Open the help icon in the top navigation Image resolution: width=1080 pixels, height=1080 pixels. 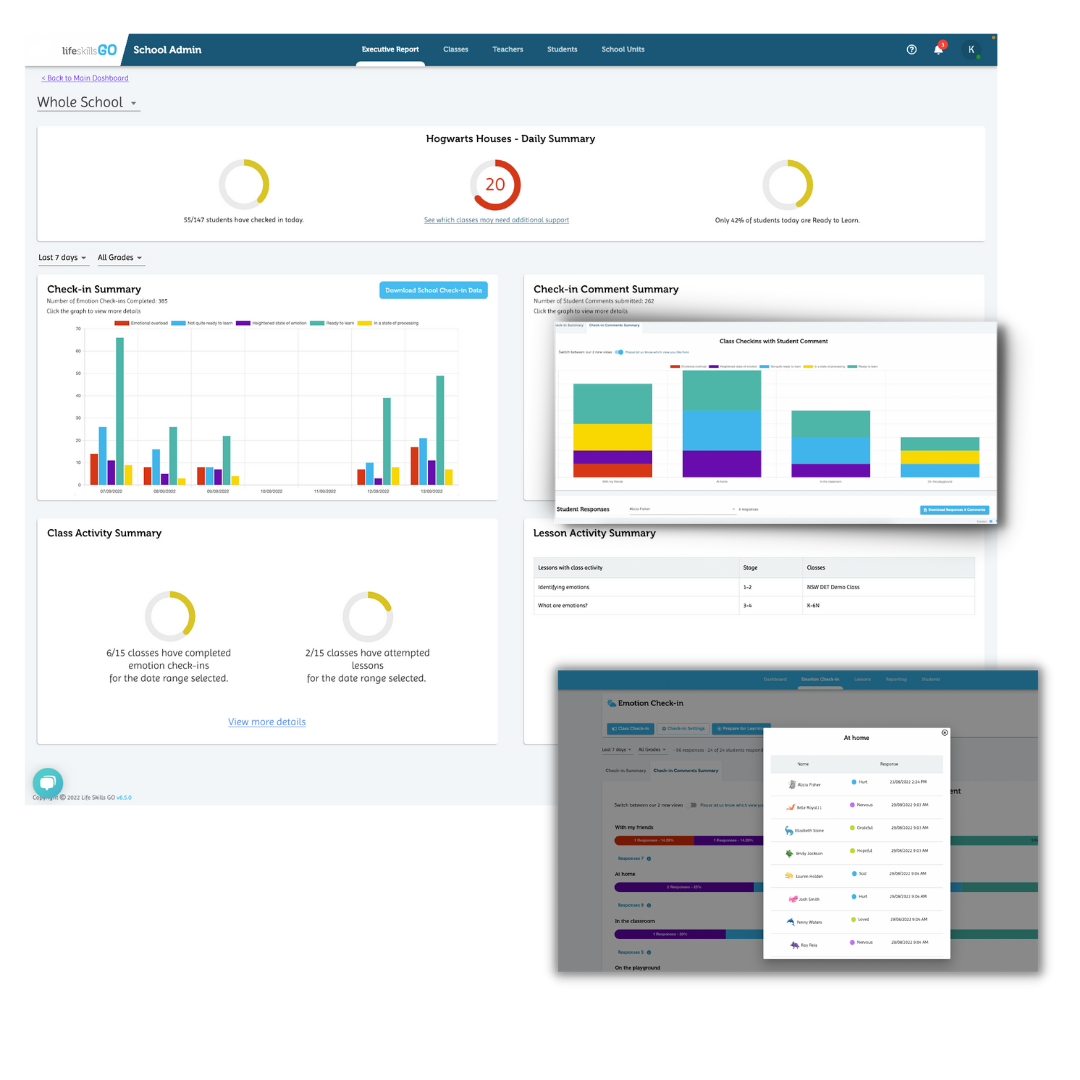point(911,49)
